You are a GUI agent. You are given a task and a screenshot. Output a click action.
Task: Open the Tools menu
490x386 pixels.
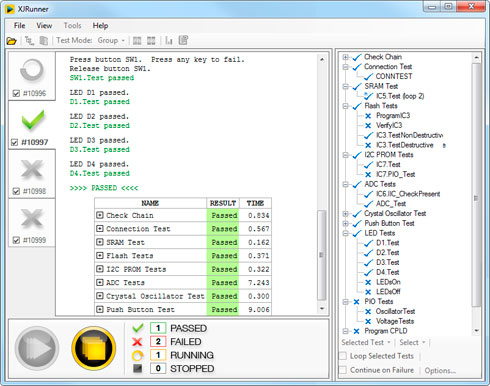tap(72, 26)
